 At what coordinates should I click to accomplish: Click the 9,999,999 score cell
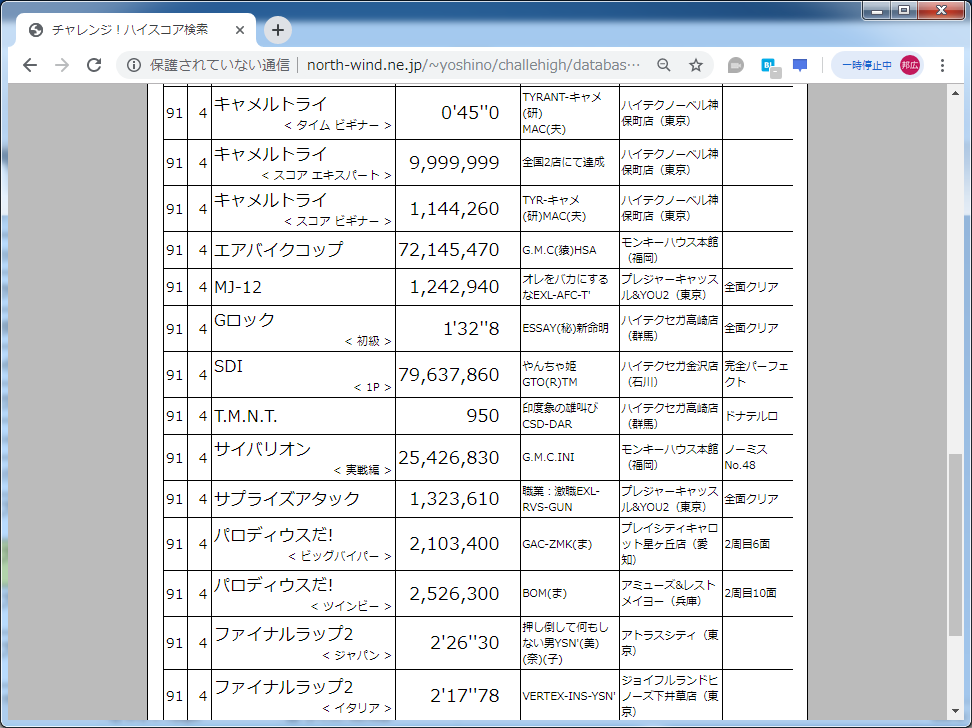[x=458, y=162]
